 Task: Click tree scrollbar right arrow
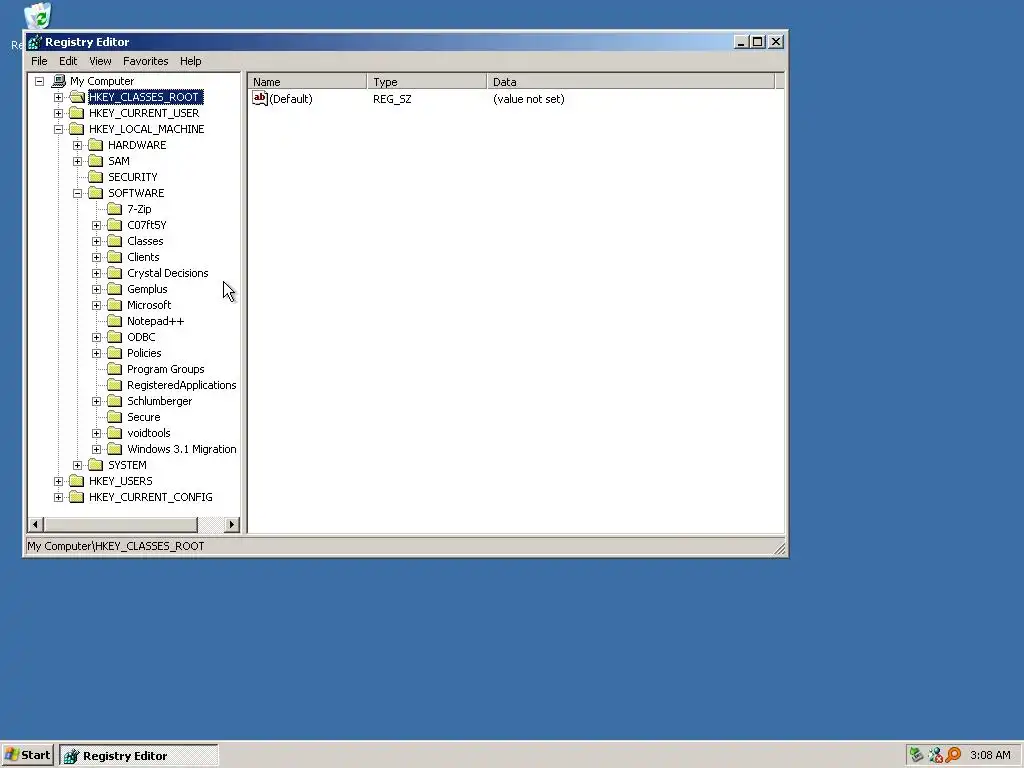(x=231, y=524)
